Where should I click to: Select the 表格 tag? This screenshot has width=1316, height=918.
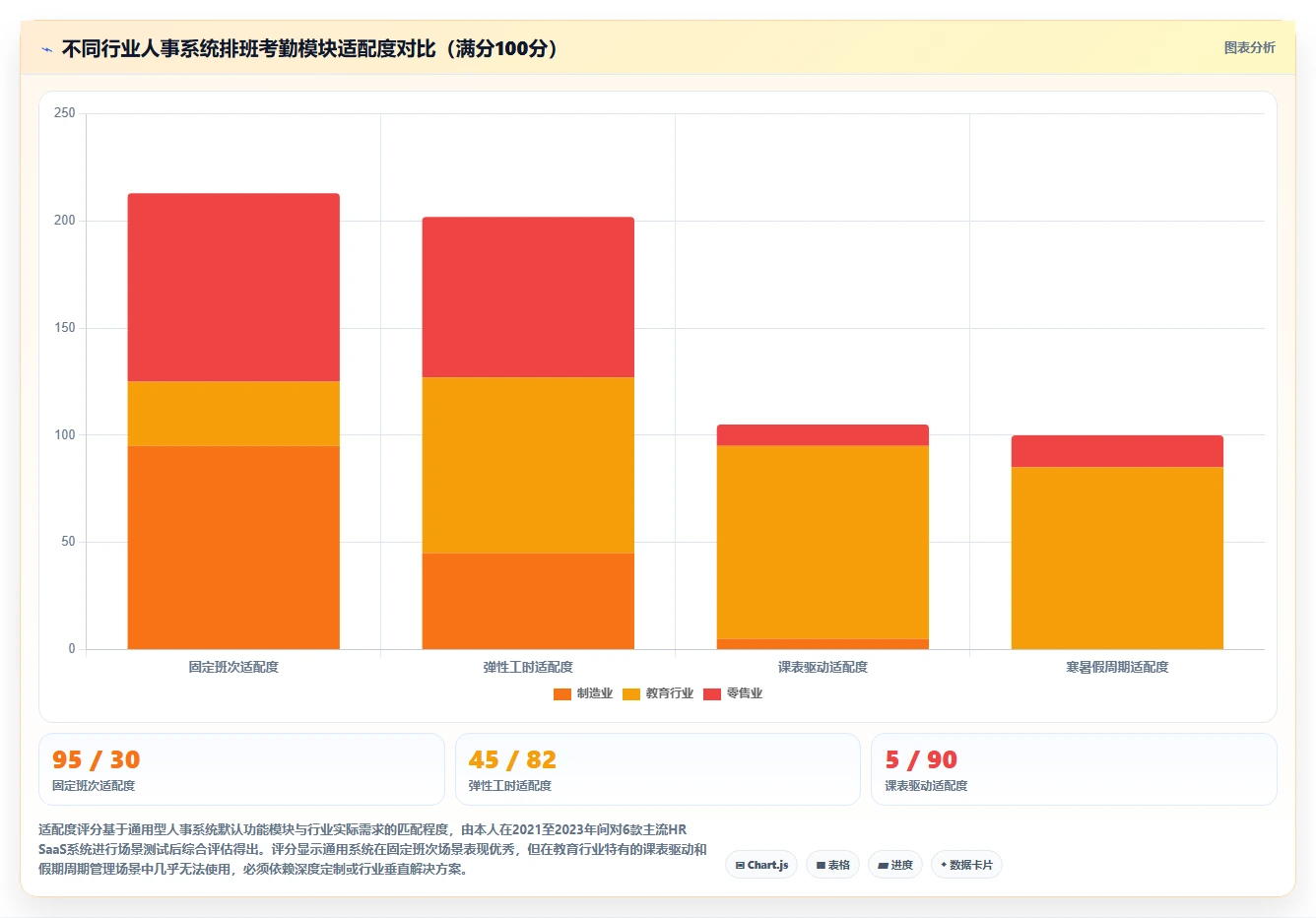[x=832, y=865]
